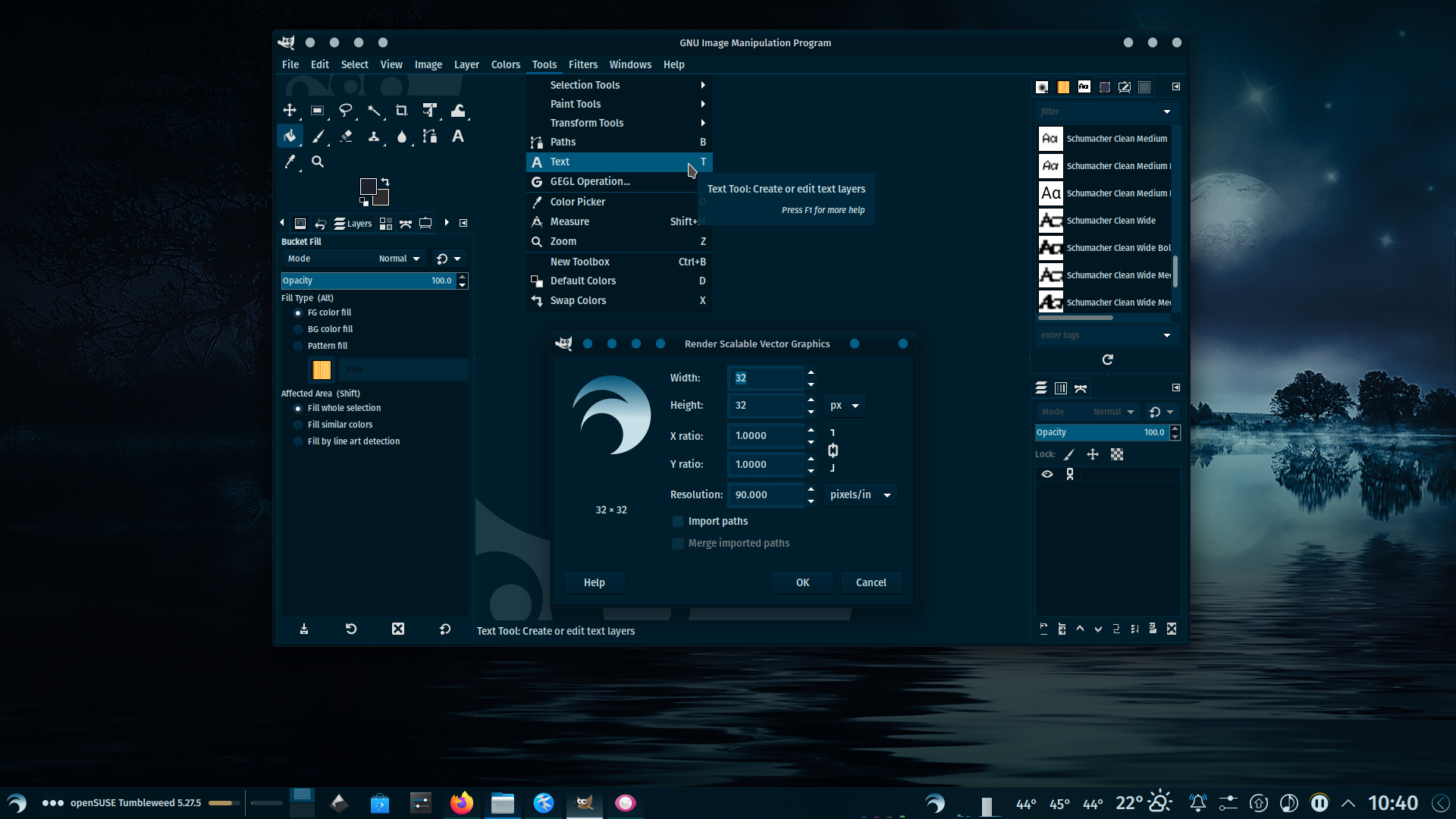Viewport: 1456px width, 819px height.
Task: Reset tool options to defaults icon
Action: 445,629
